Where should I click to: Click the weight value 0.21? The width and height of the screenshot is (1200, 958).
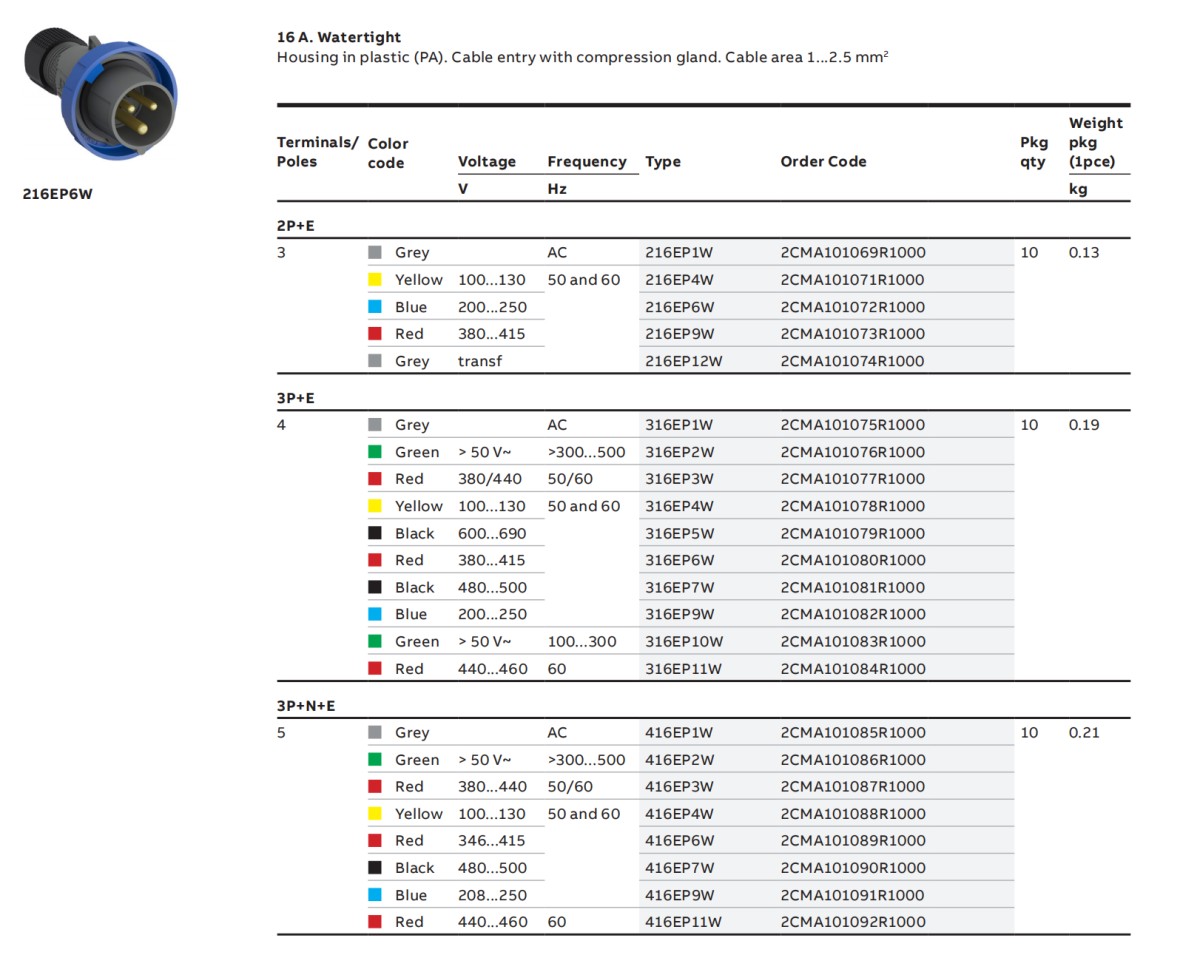click(x=1084, y=733)
